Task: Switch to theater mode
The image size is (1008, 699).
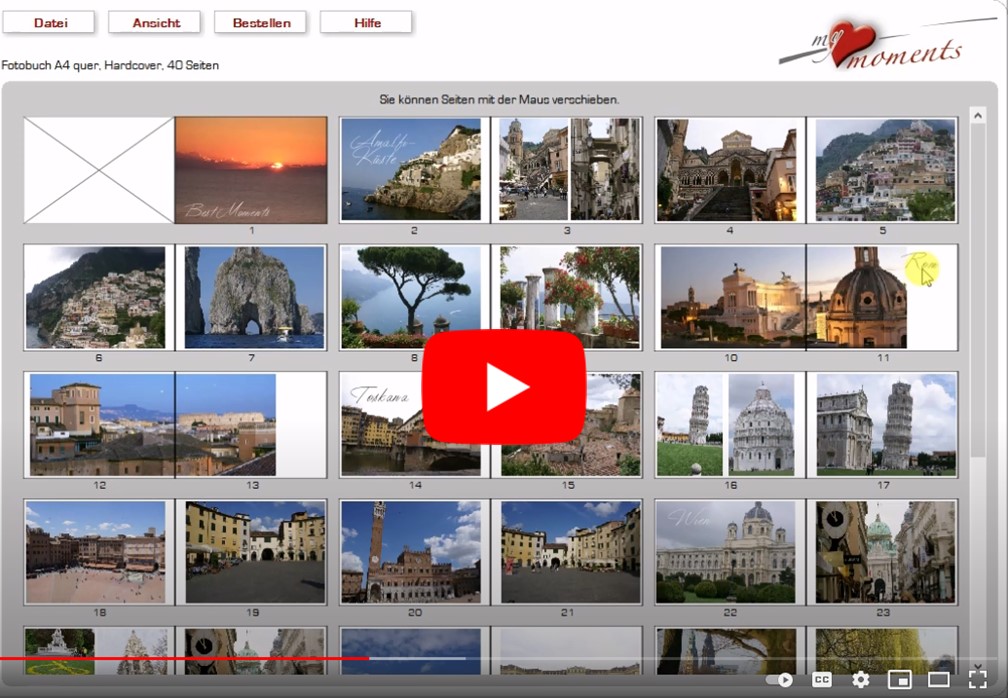Action: pos(938,680)
